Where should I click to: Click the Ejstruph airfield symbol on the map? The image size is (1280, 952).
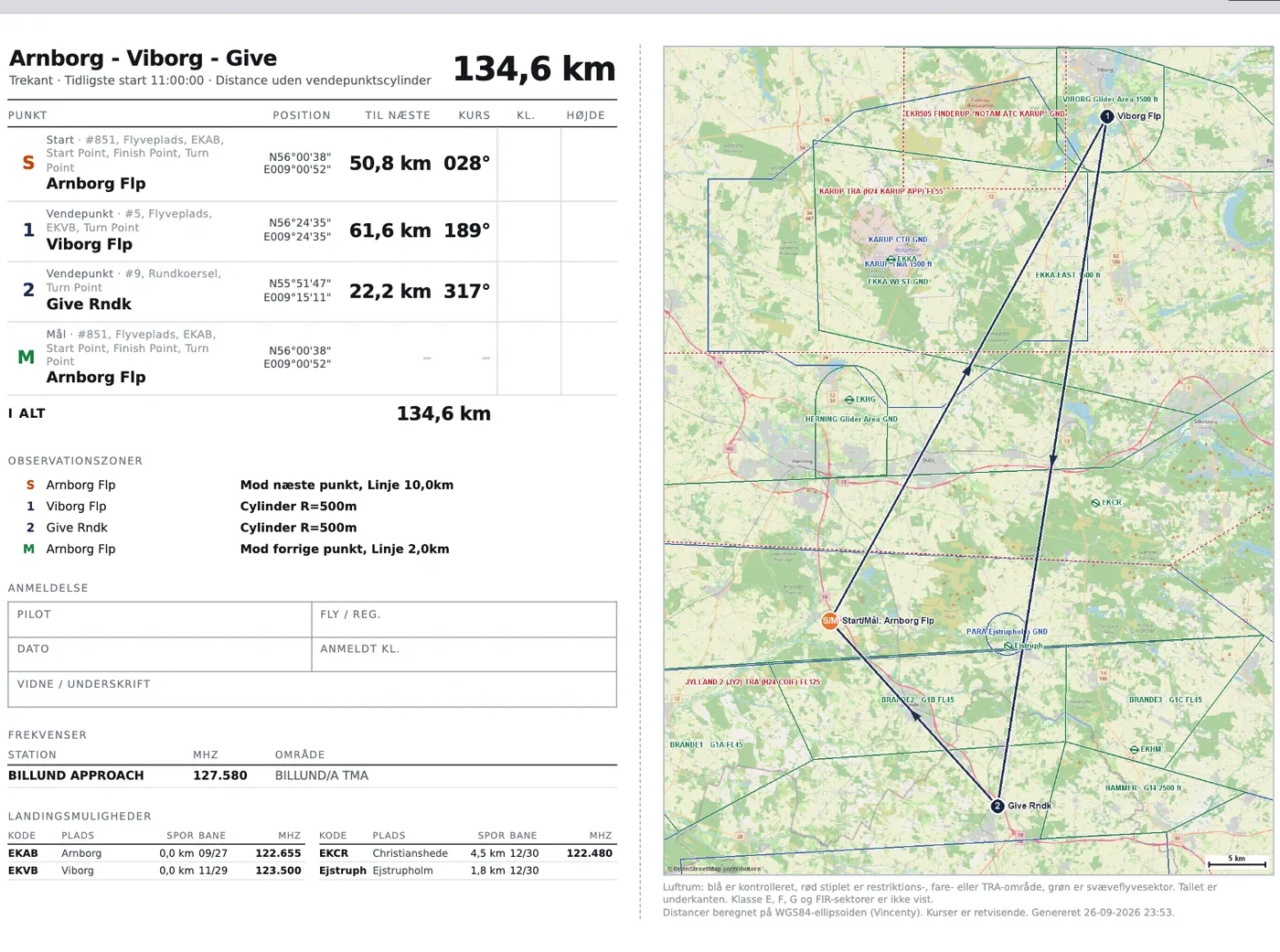pos(1008,646)
